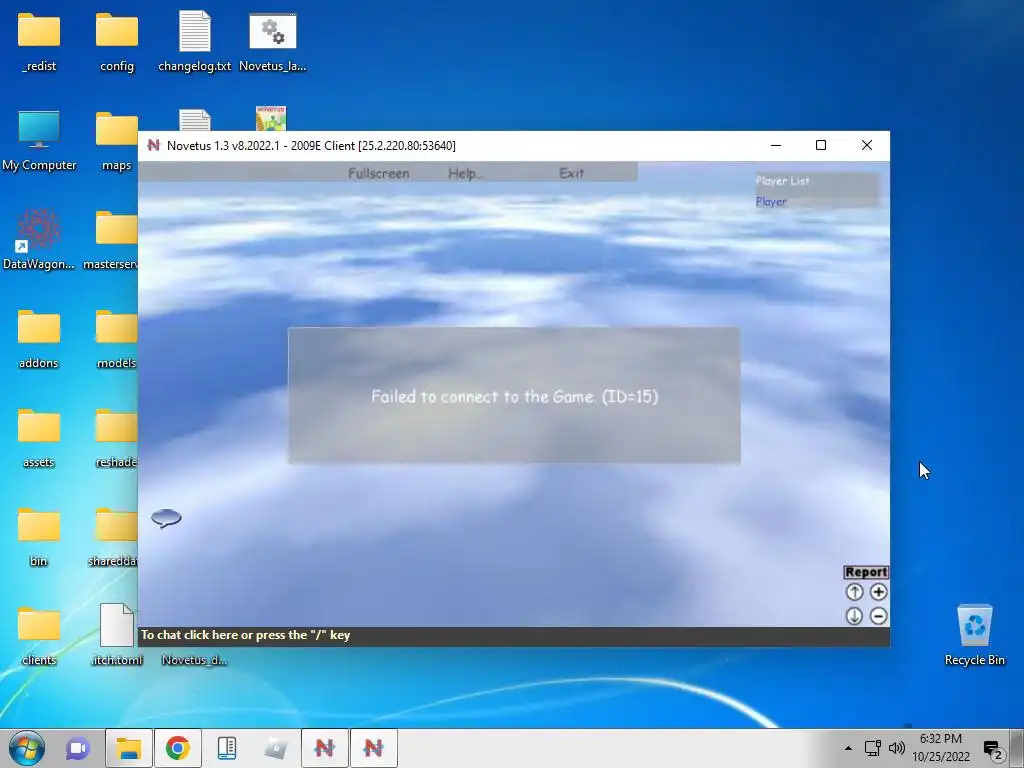Open Google Chrome from the taskbar
Screen dimensions: 1024x768
(x=178, y=748)
